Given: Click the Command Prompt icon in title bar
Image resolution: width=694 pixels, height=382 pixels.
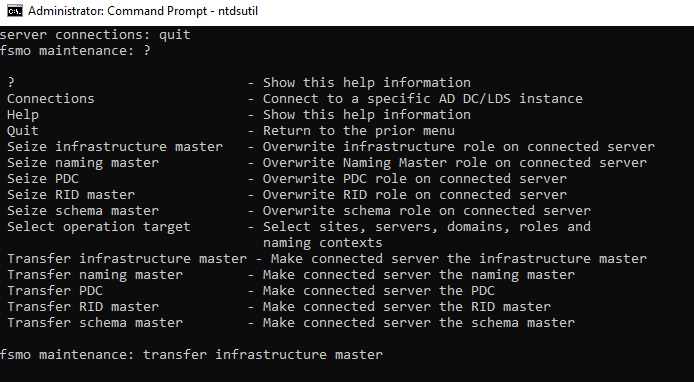Looking at the screenshot, I should click(x=15, y=11).
